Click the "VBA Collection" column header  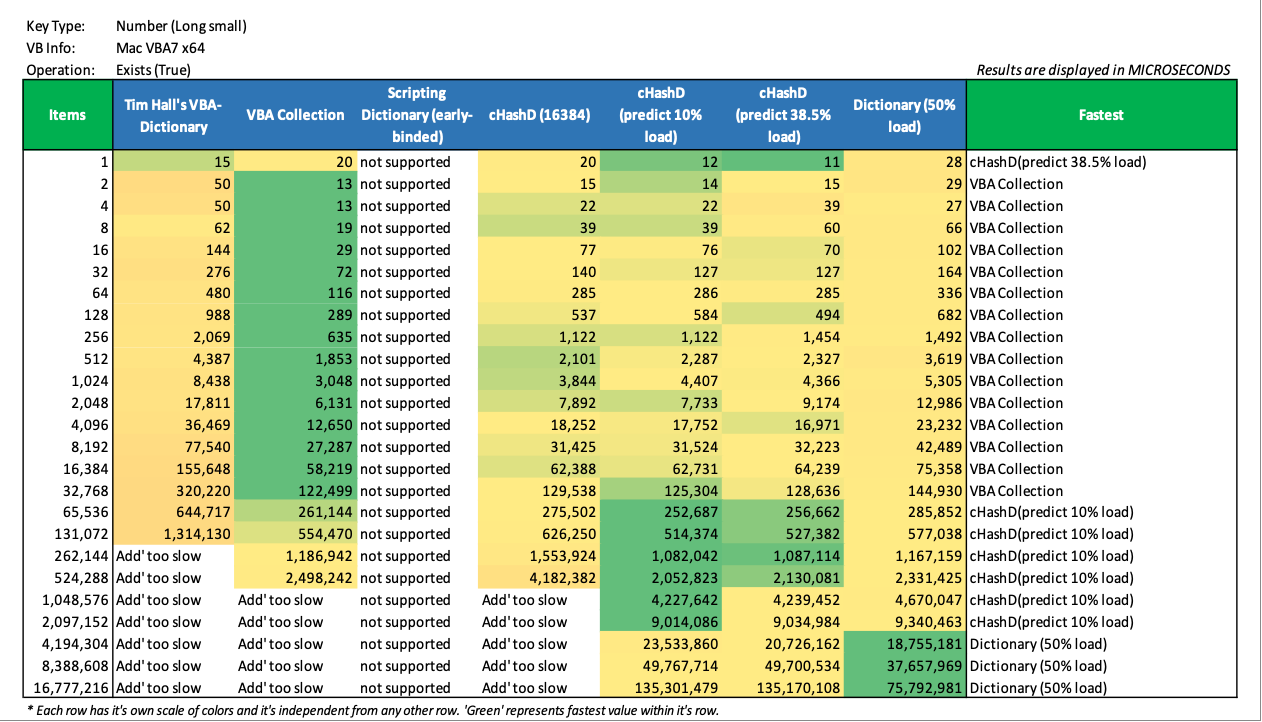[x=295, y=115]
